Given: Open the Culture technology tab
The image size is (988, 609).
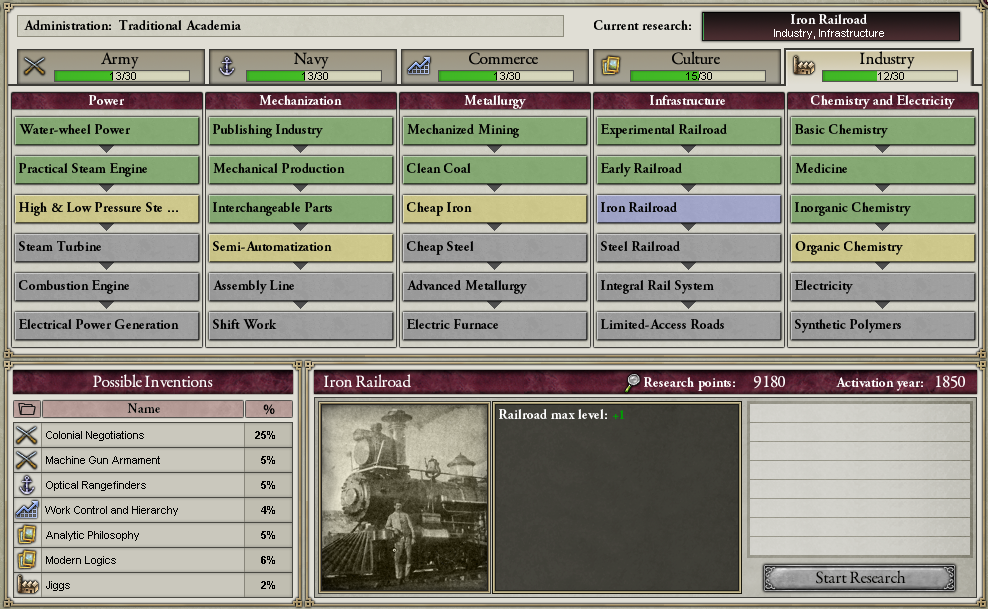Looking at the screenshot, I should pyautogui.click(x=687, y=66).
